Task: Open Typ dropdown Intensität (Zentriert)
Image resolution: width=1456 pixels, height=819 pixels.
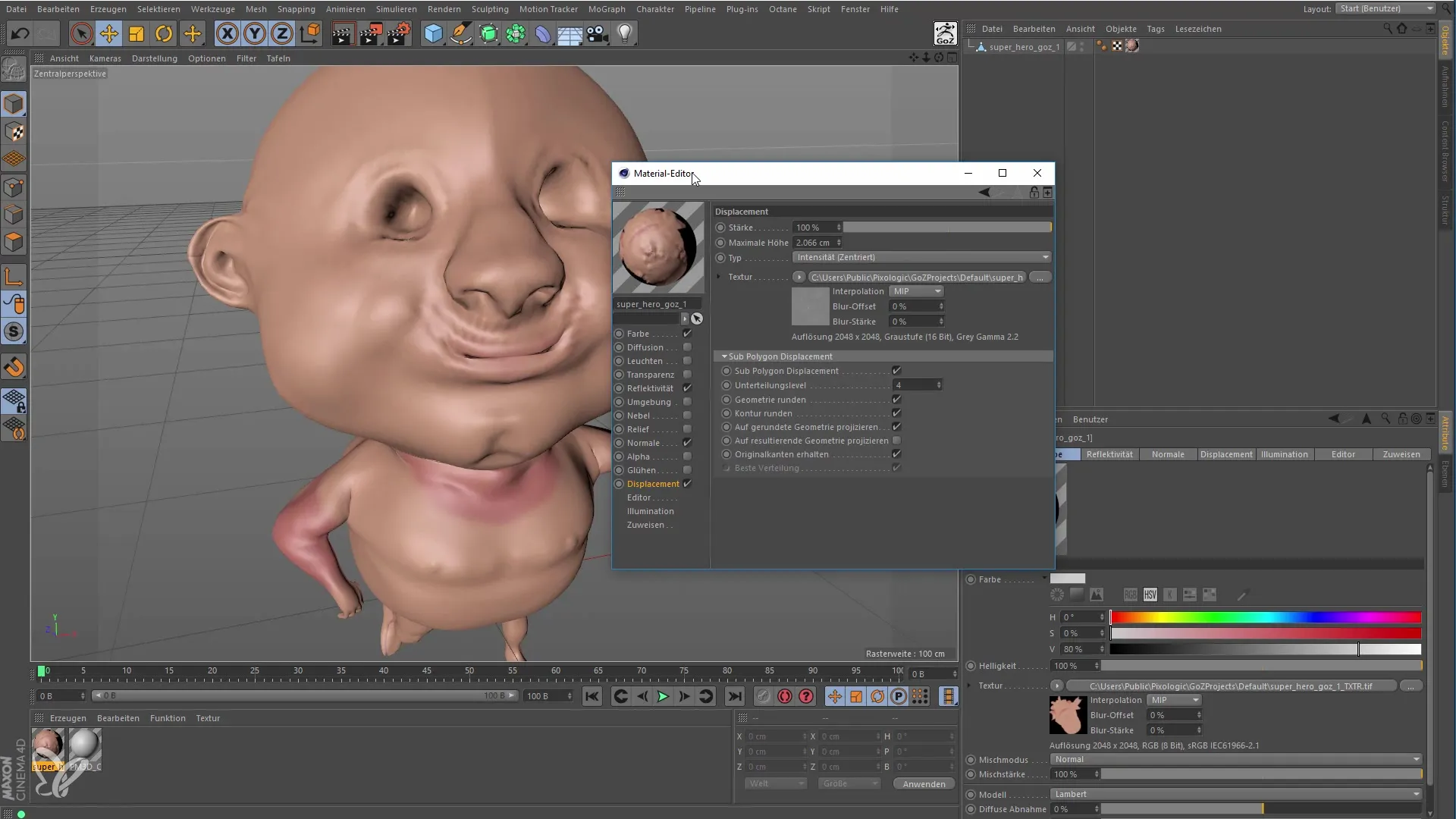Action: [x=922, y=257]
